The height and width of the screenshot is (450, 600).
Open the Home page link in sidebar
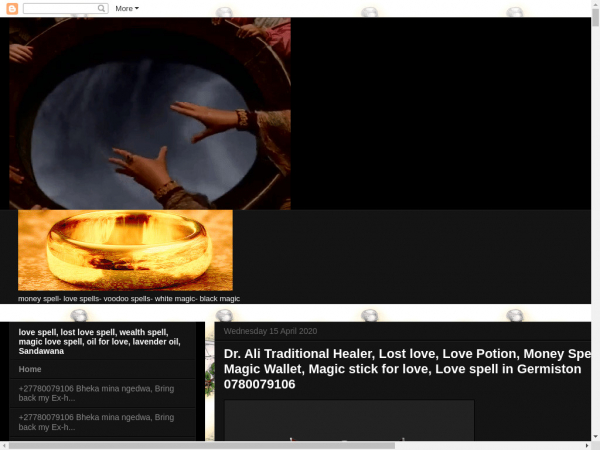coord(30,369)
